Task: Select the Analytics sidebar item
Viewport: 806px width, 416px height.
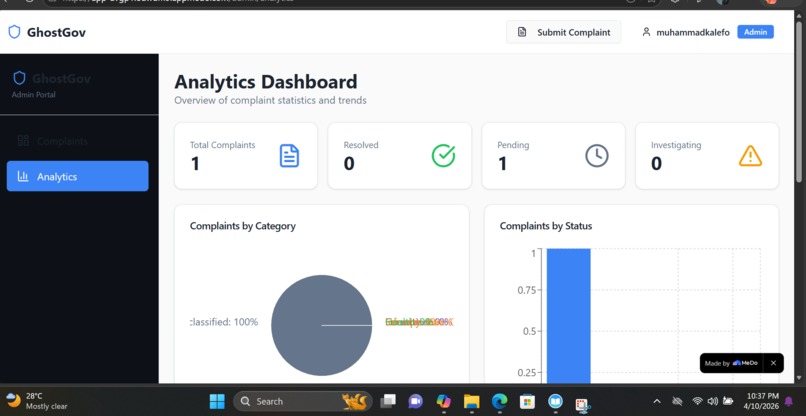Action: click(x=78, y=176)
